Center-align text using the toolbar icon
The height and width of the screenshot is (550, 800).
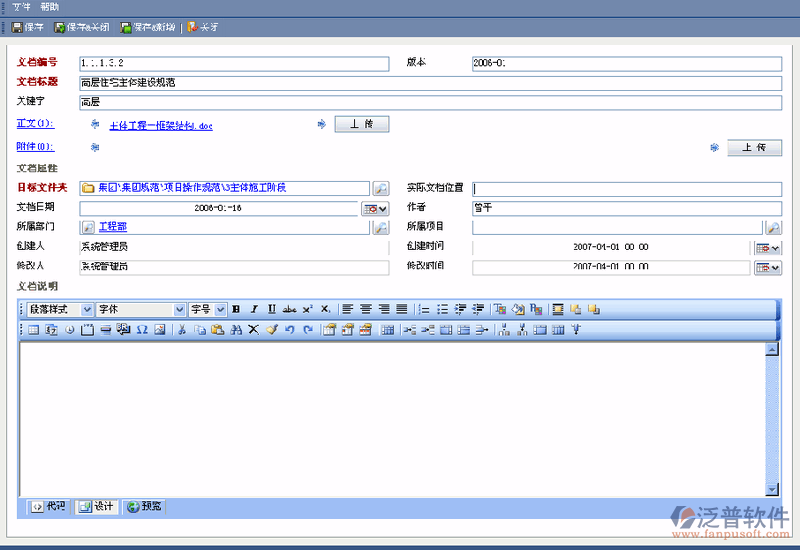click(x=366, y=309)
